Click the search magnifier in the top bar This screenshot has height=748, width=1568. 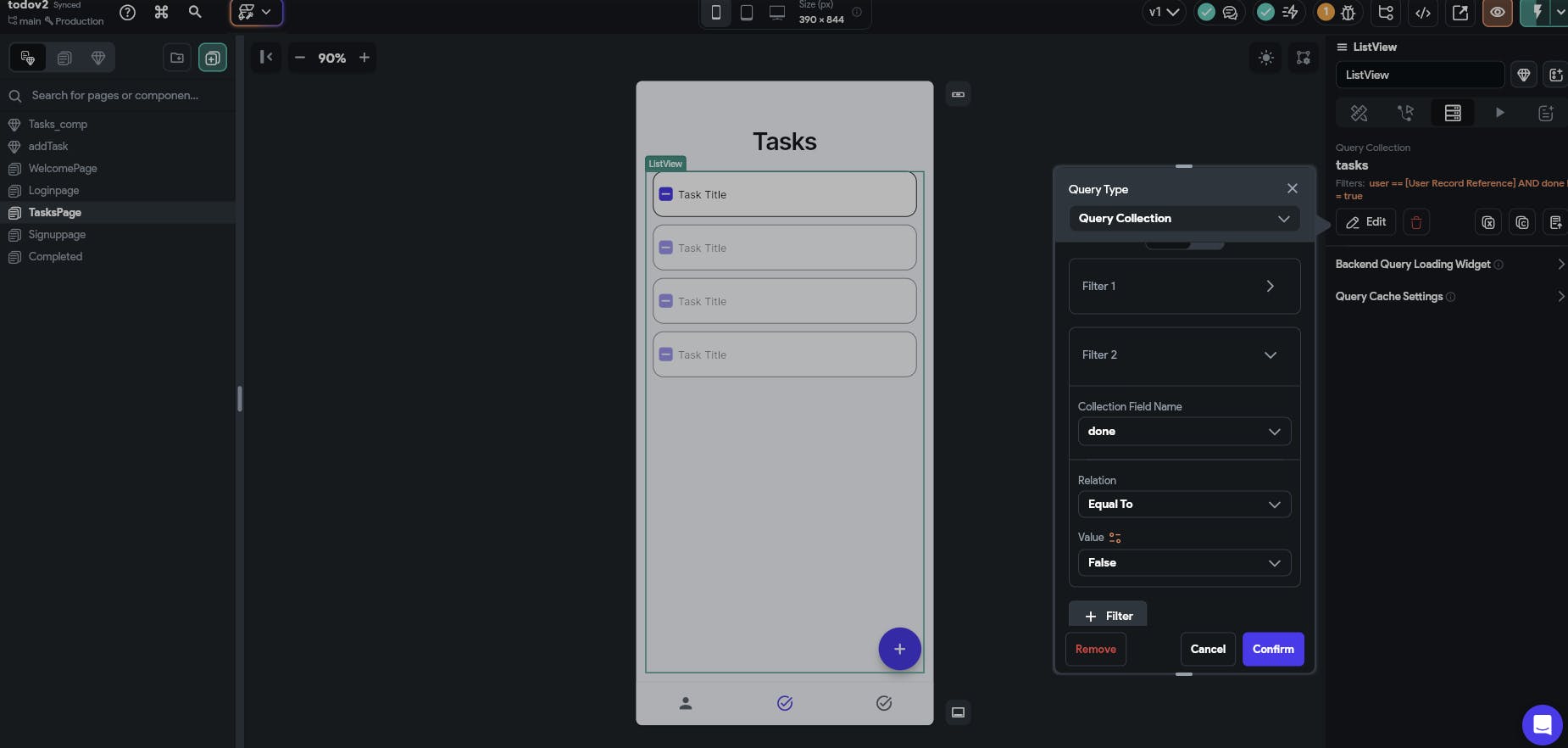195,12
